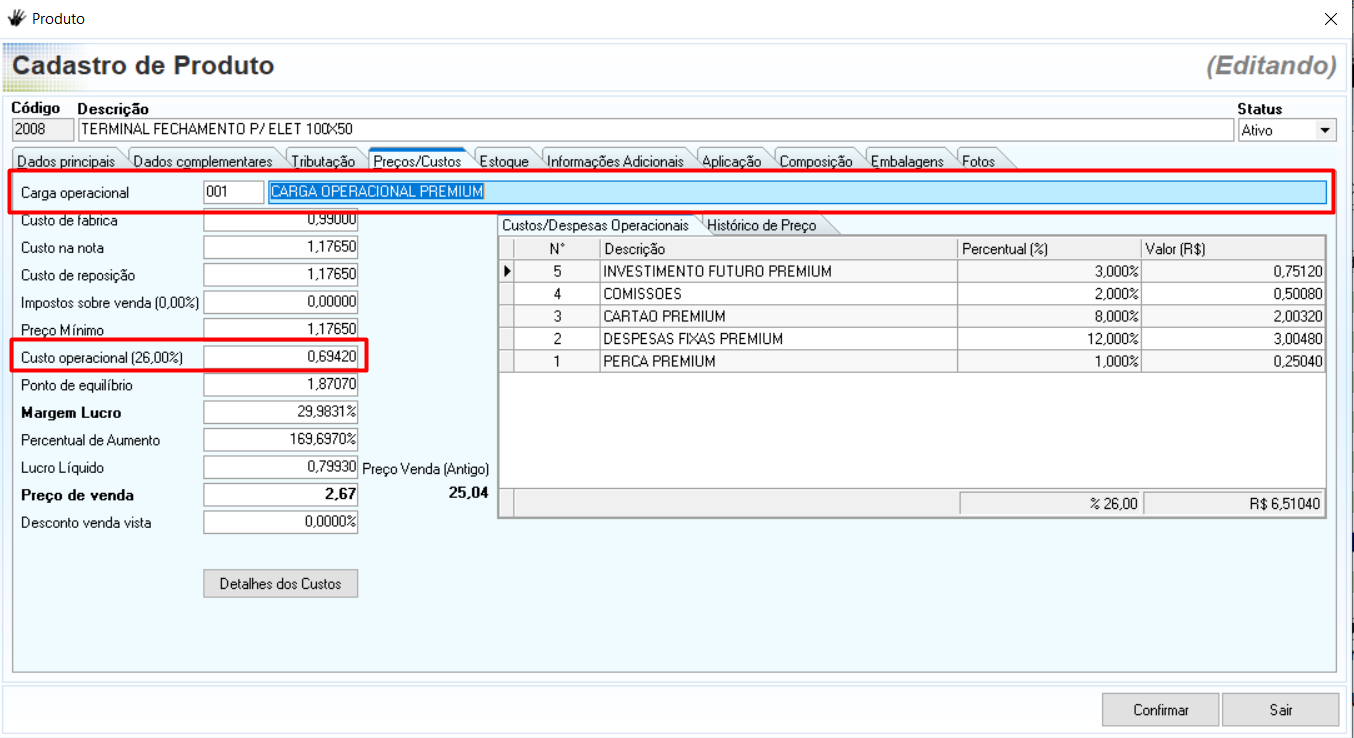Click the Custo de fábrica value field
Image resolution: width=1354 pixels, height=738 pixels.
point(280,221)
